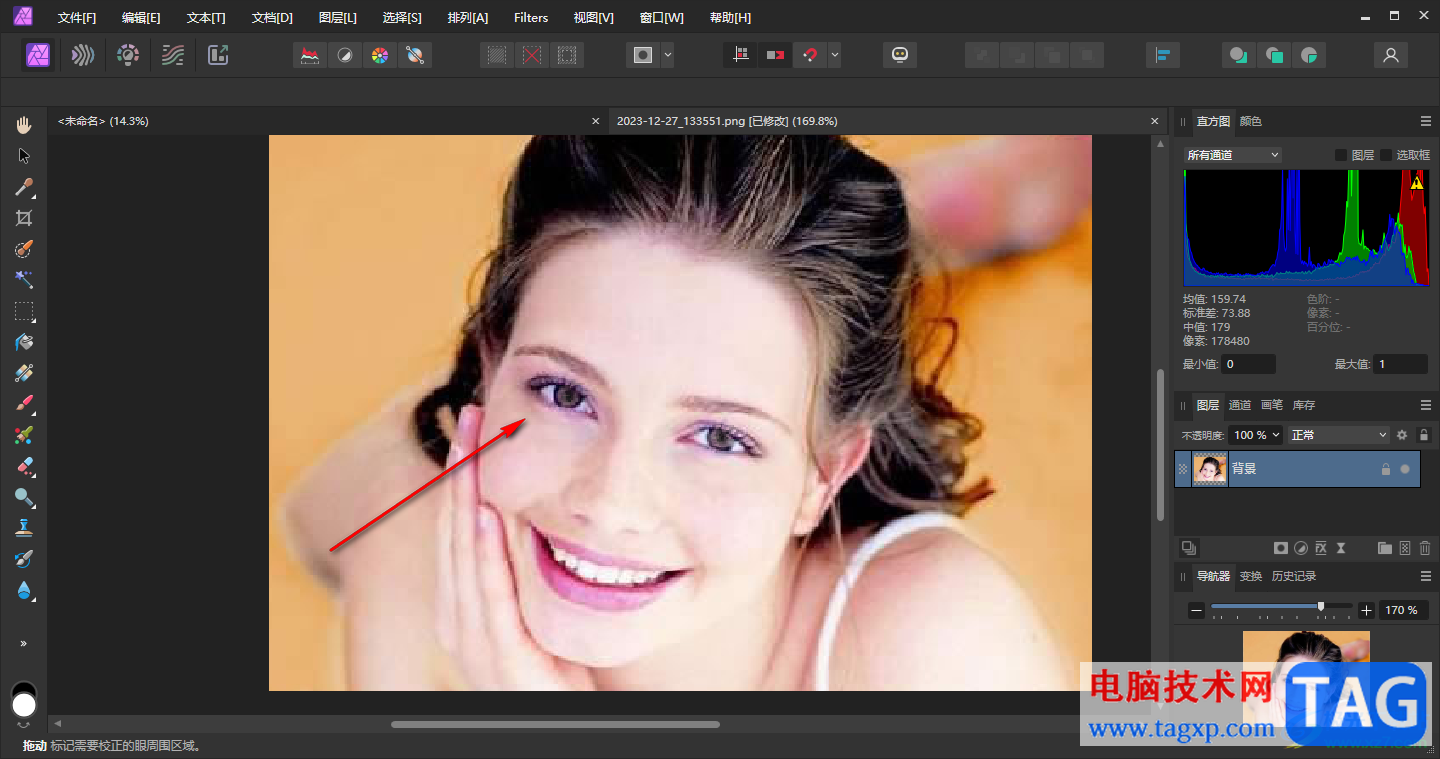1440x759 pixels.
Task: Apply Auto Colors wheel icon
Action: pyautogui.click(x=379, y=56)
